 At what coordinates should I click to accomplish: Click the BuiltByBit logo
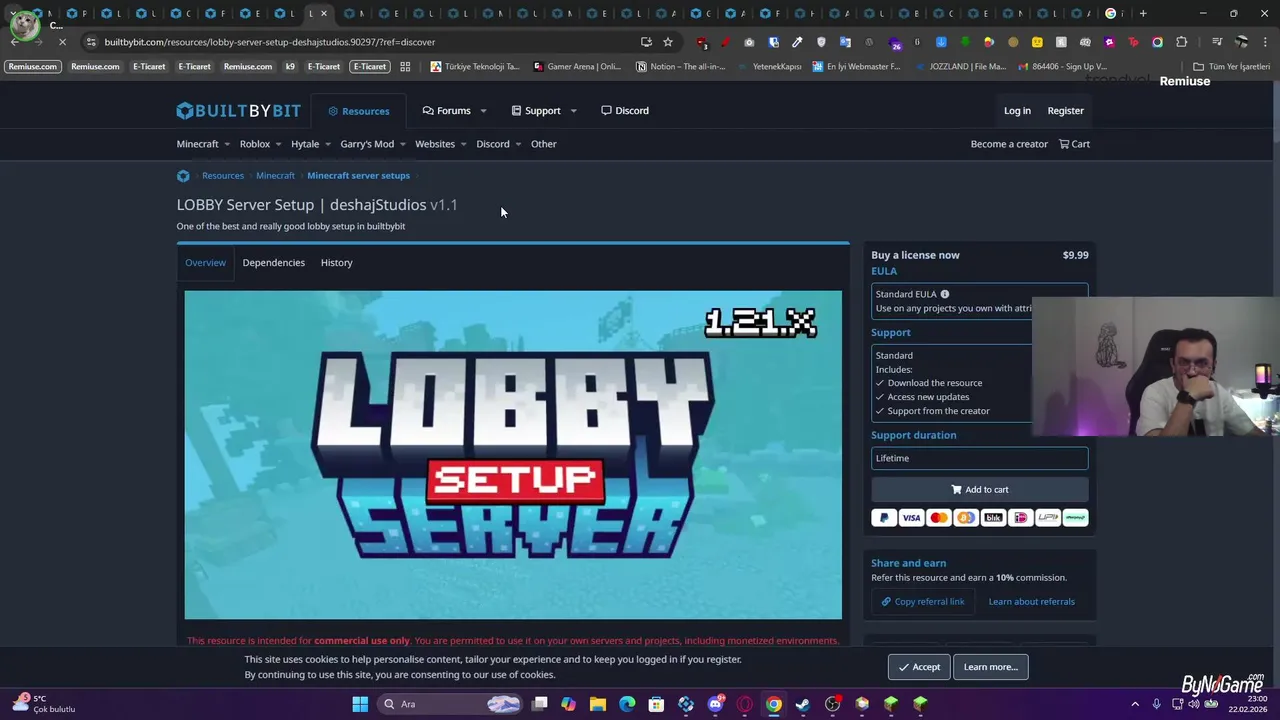[x=238, y=111]
